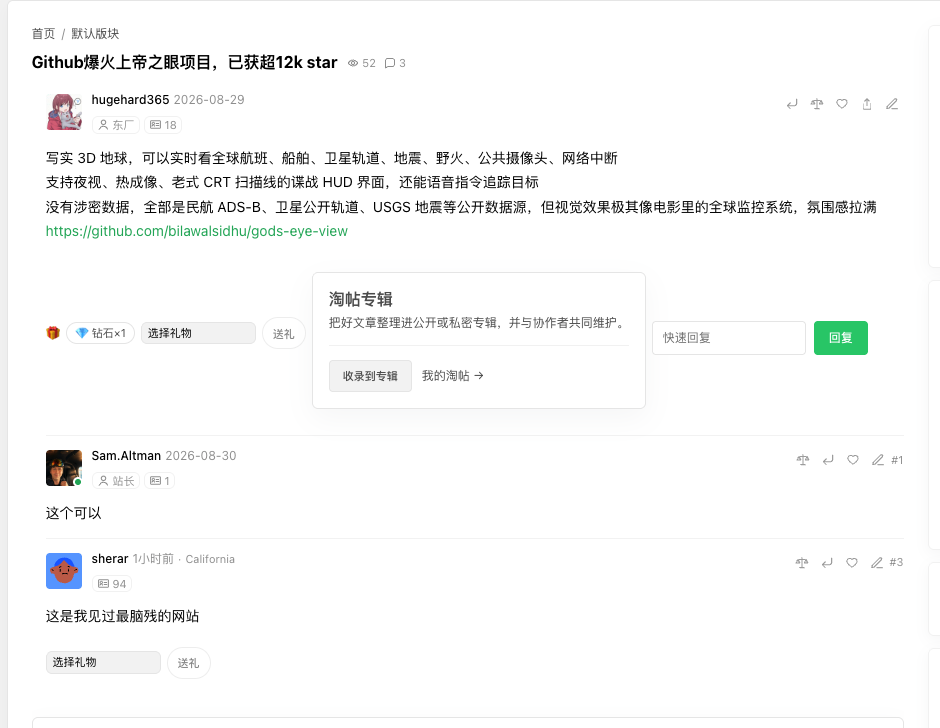Click the comment text 这是我见过最脑残的网站
This screenshot has height=728, width=940.
[x=122, y=616]
